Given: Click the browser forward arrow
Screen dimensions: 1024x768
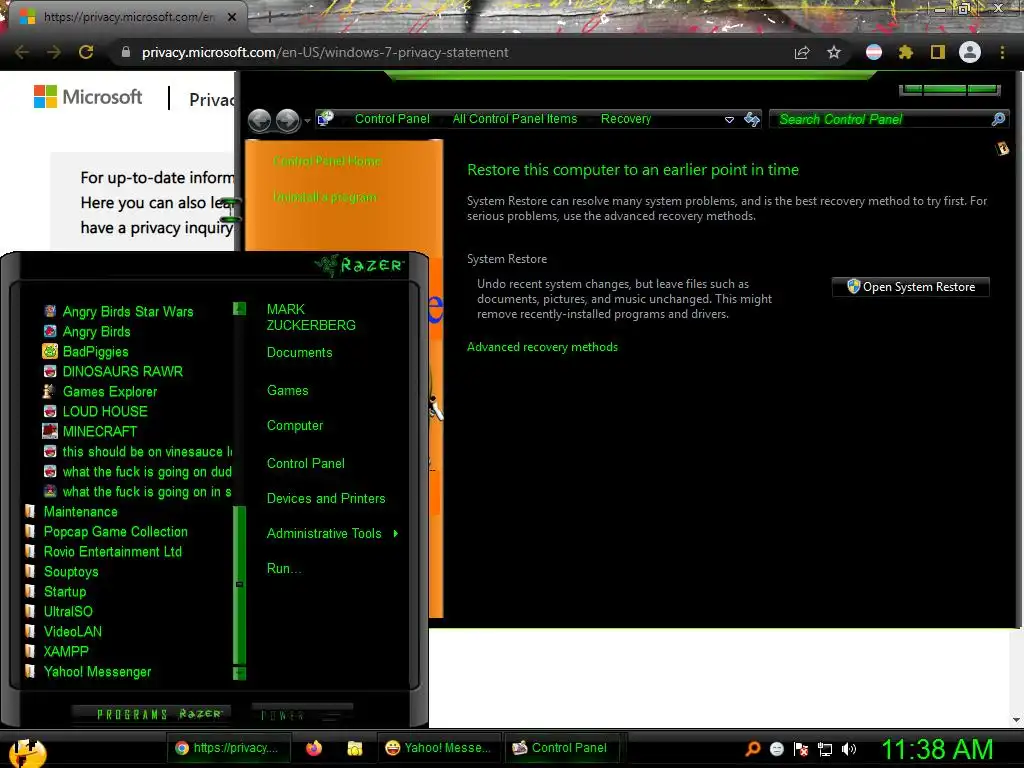Looking at the screenshot, I should point(54,52).
